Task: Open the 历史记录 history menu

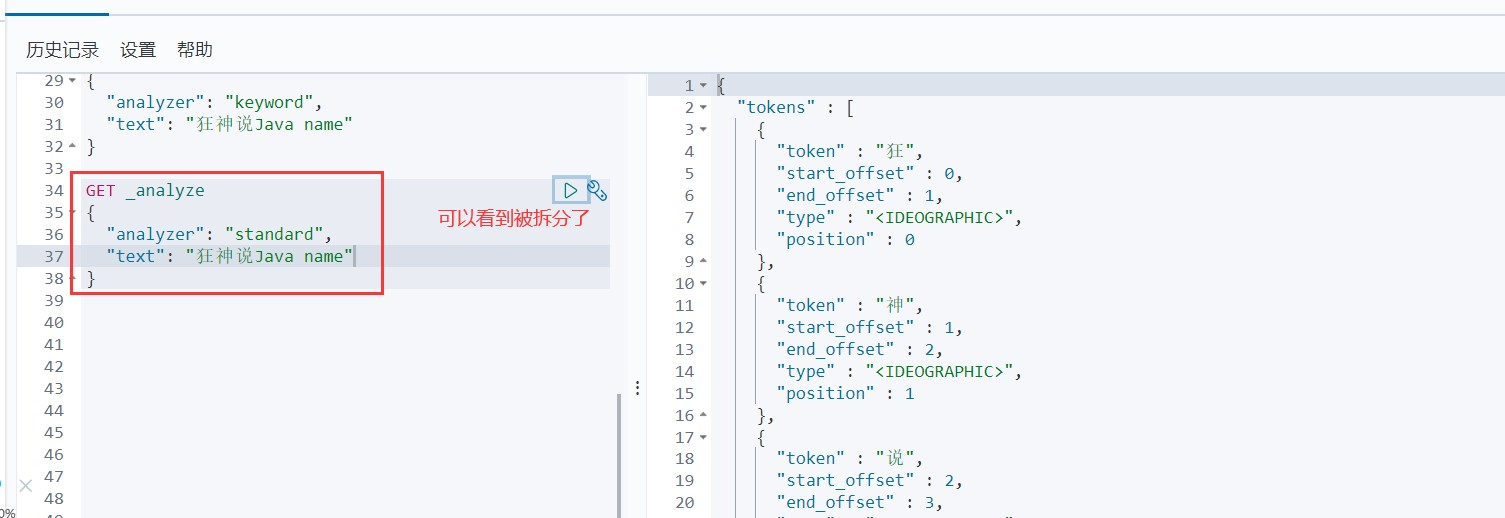Action: [62, 50]
